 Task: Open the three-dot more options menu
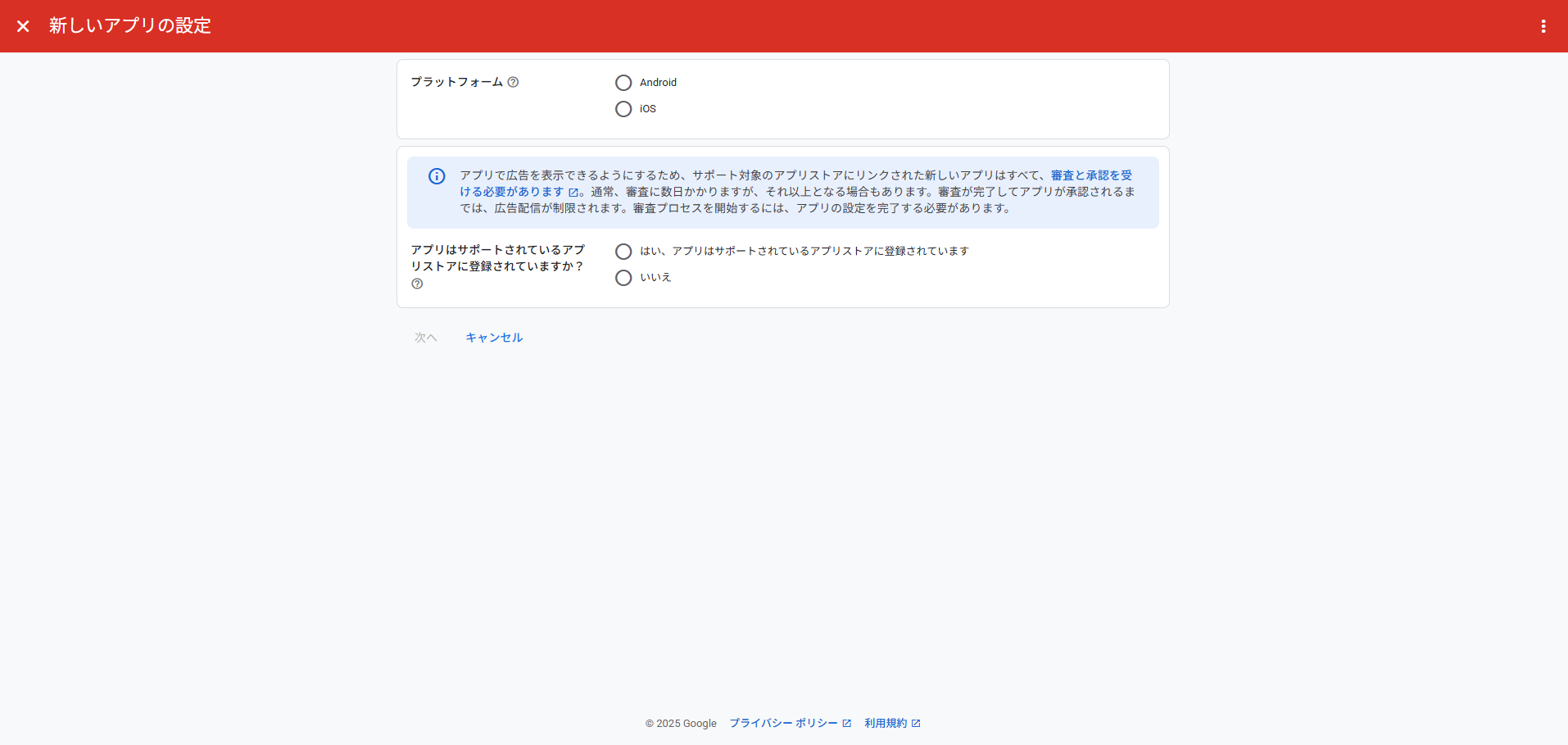coord(1543,26)
